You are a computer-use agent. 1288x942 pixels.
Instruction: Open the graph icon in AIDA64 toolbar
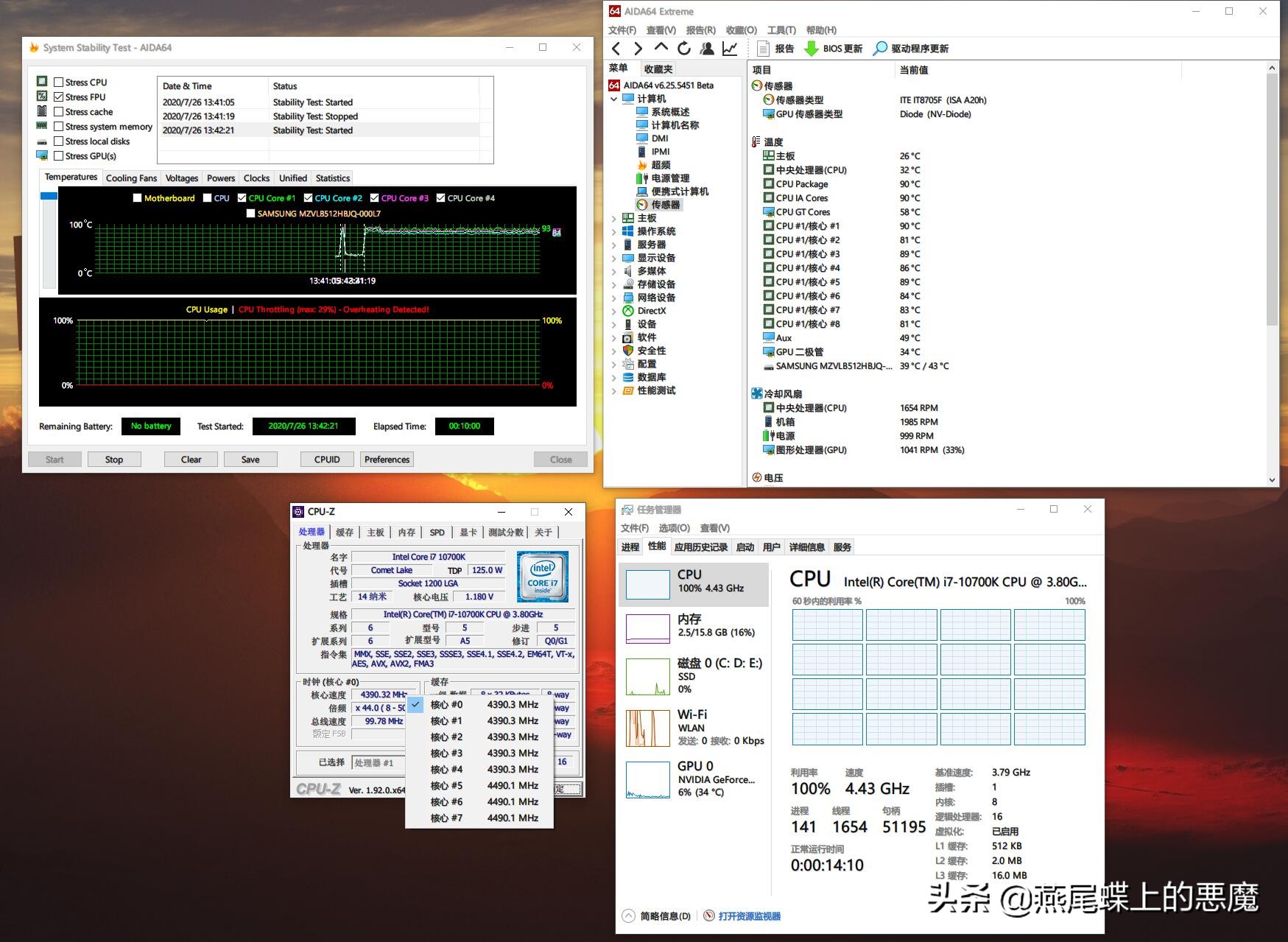[x=730, y=49]
